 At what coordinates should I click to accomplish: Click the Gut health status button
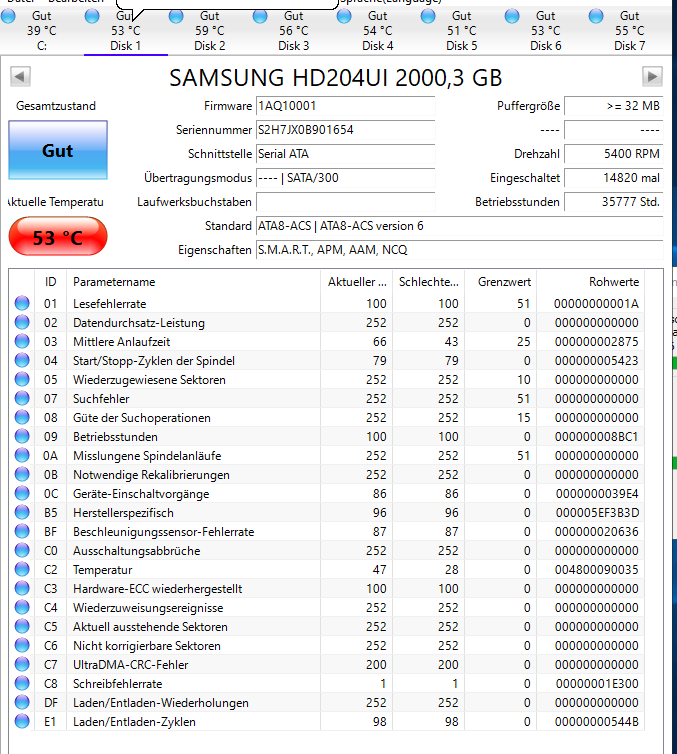(58, 151)
